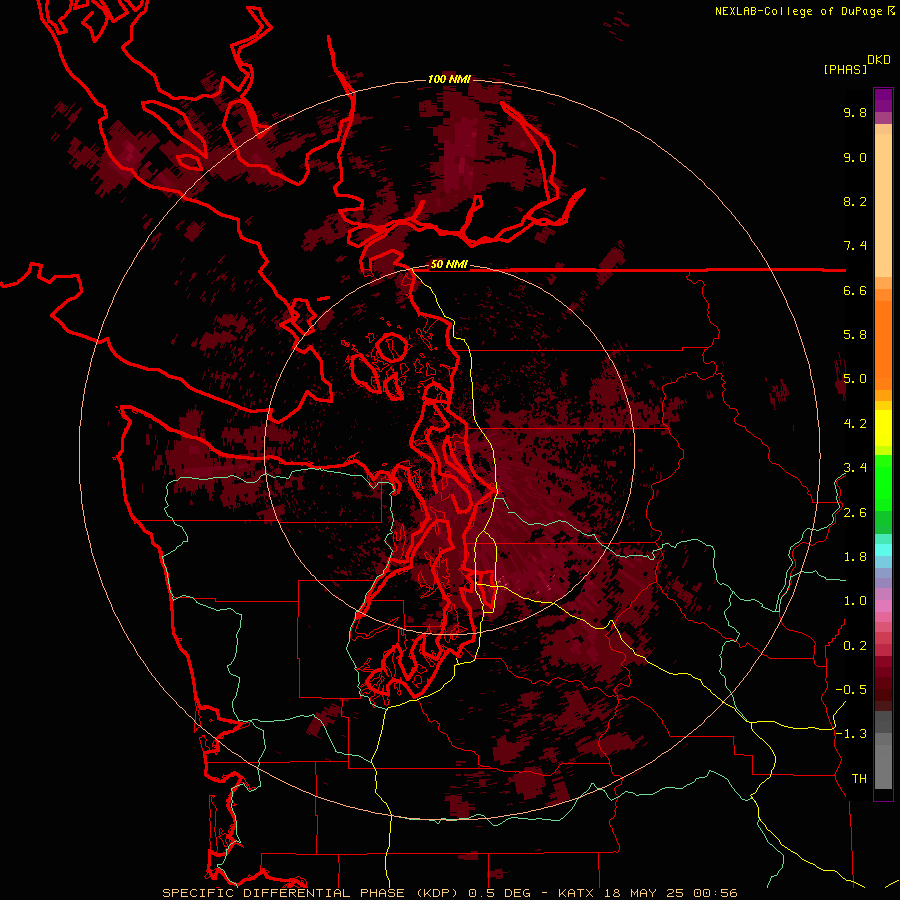Image resolution: width=900 pixels, height=900 pixels.
Task: Click the [PHAS] label above color scale
Action: click(x=845, y=69)
